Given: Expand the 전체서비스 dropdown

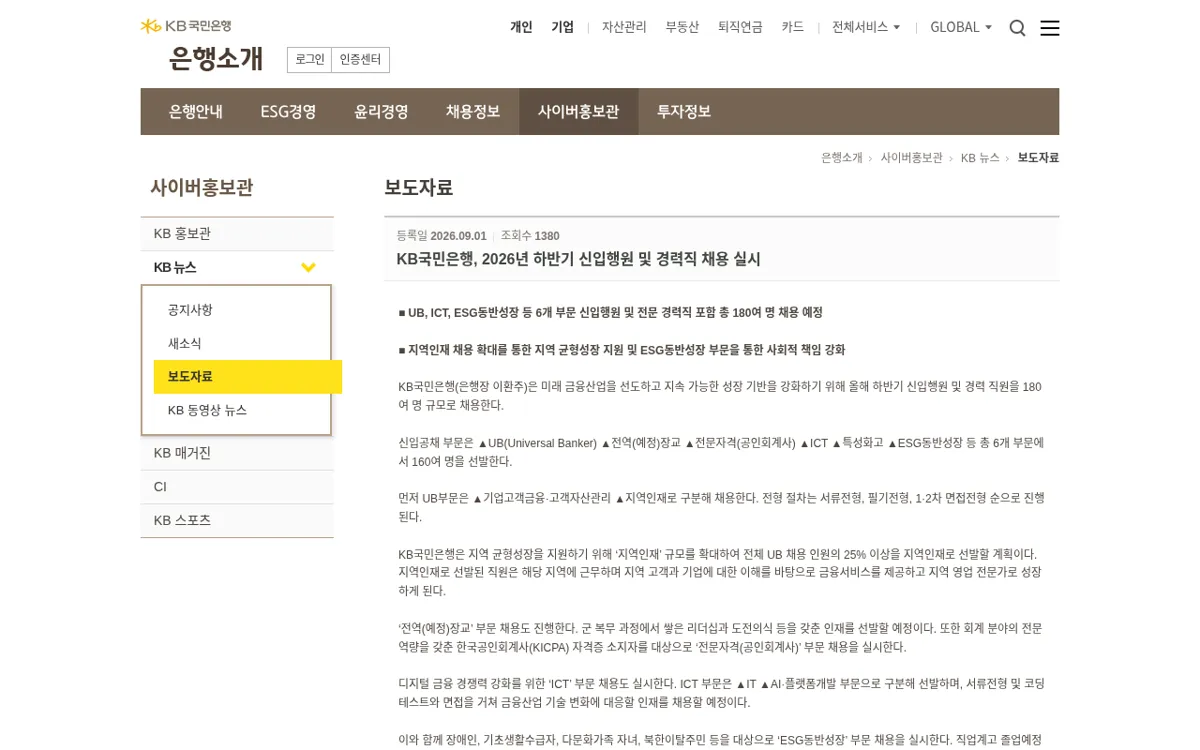Looking at the screenshot, I should pos(866,27).
